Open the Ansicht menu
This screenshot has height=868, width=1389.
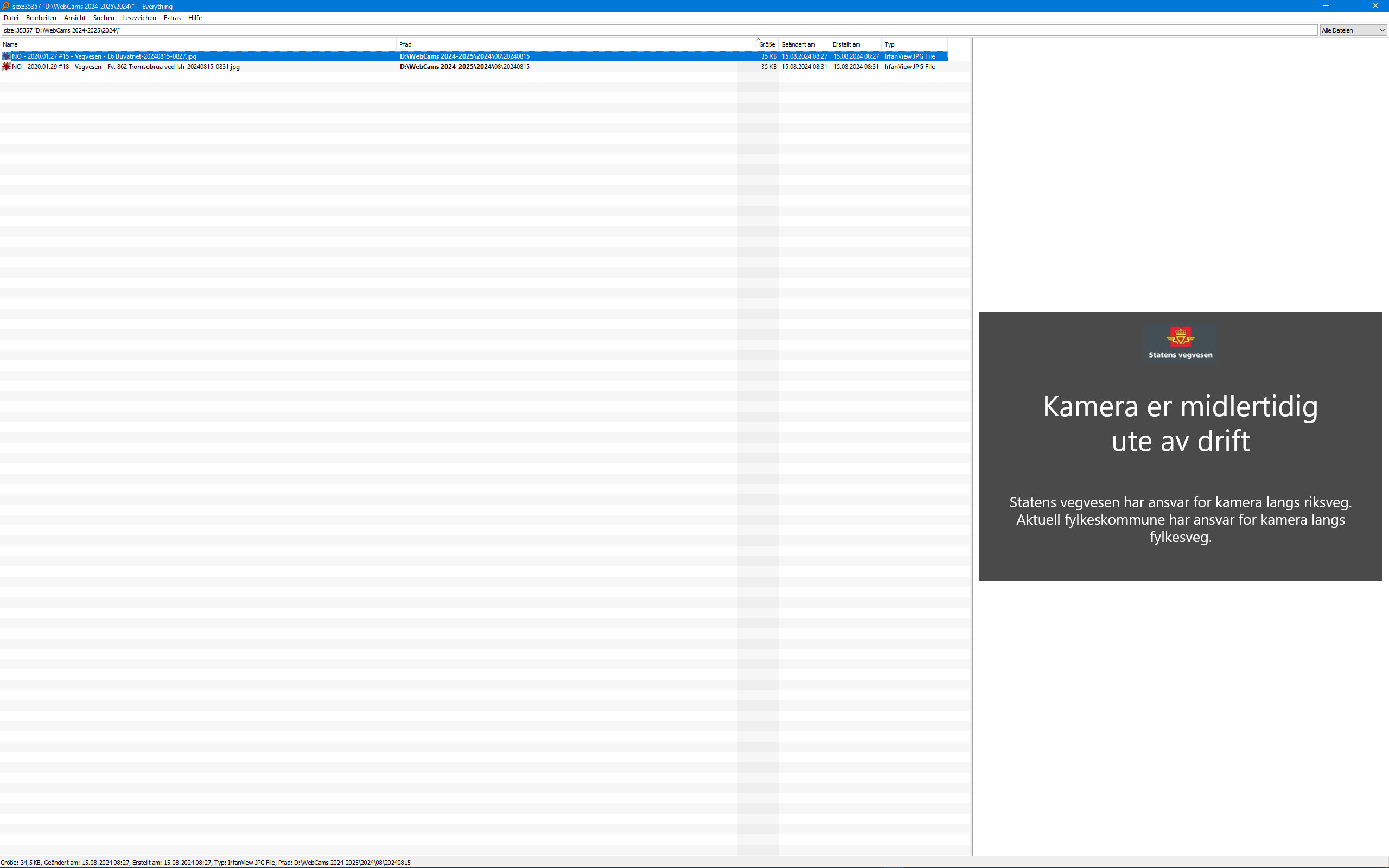75,18
